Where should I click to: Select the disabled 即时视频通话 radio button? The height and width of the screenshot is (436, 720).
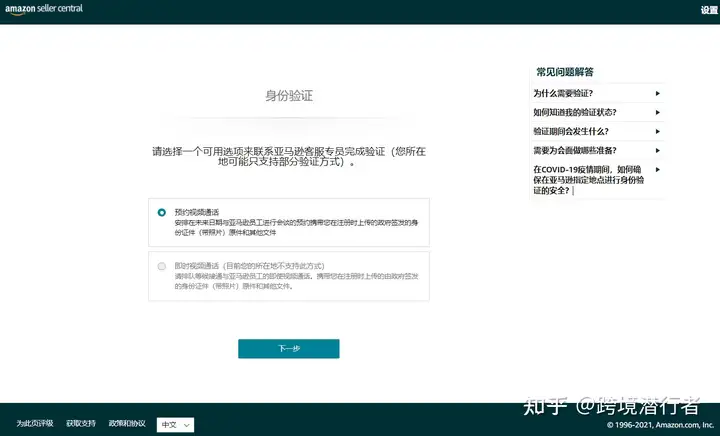coord(162,266)
